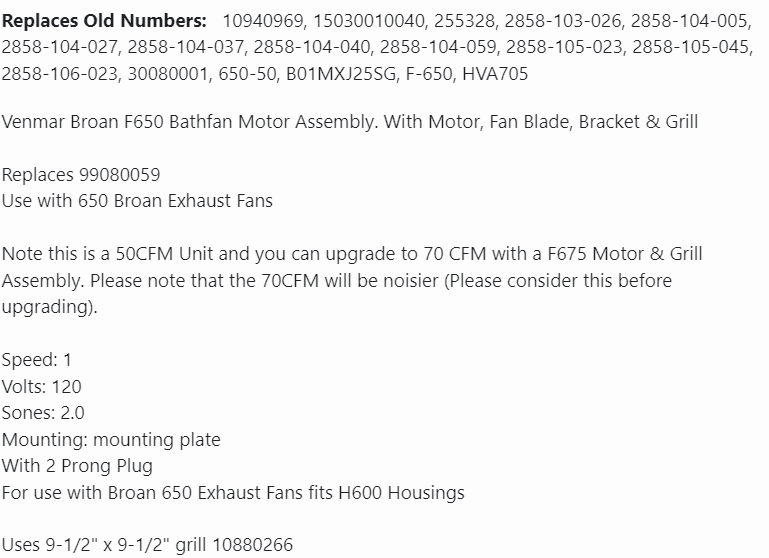Click "Use with 650 Broan Exhaust Fans" line
Viewport: 769px width, 558px height.
(137, 200)
